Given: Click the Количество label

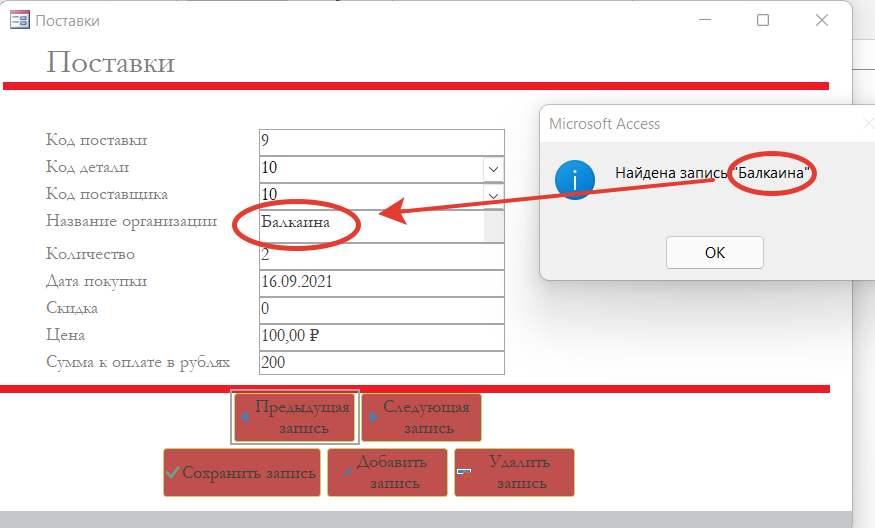Looking at the screenshot, I should pos(90,254).
